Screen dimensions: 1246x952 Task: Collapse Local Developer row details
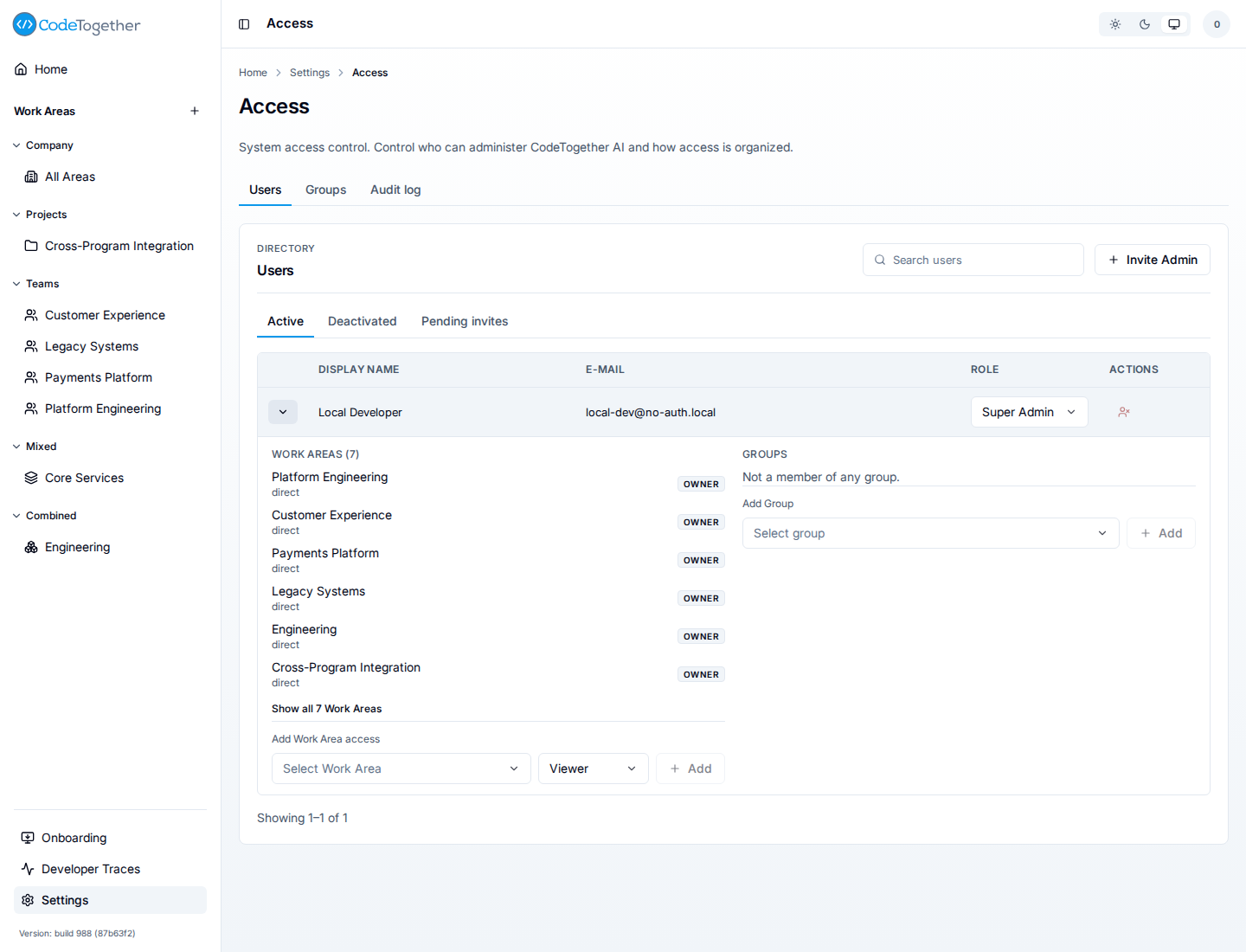[283, 412]
